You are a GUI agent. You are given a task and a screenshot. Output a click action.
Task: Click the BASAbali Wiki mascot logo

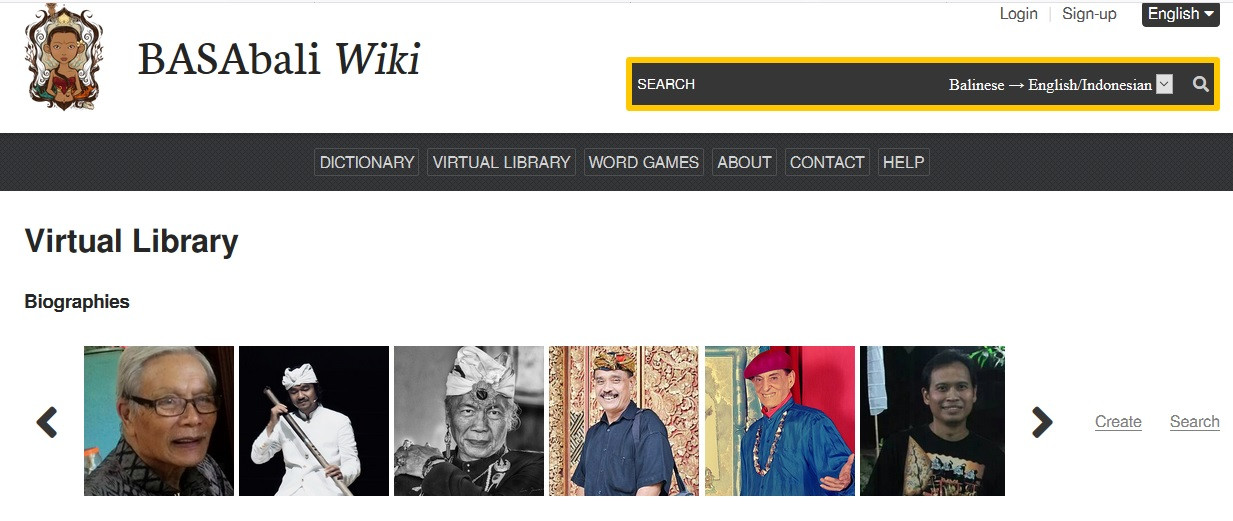click(x=64, y=56)
